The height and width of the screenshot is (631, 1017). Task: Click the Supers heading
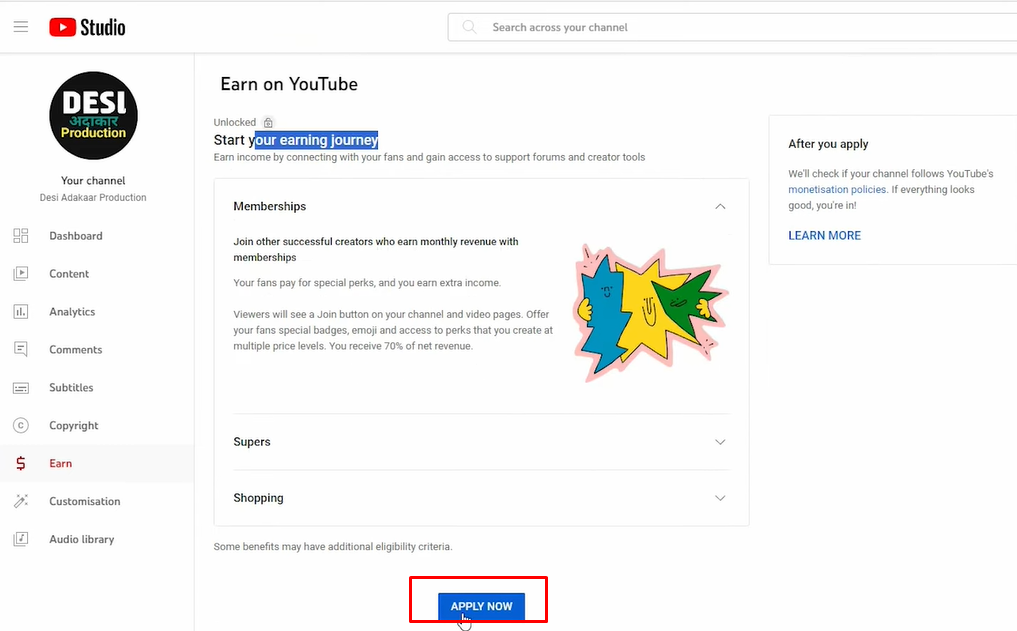pyautogui.click(x=252, y=442)
